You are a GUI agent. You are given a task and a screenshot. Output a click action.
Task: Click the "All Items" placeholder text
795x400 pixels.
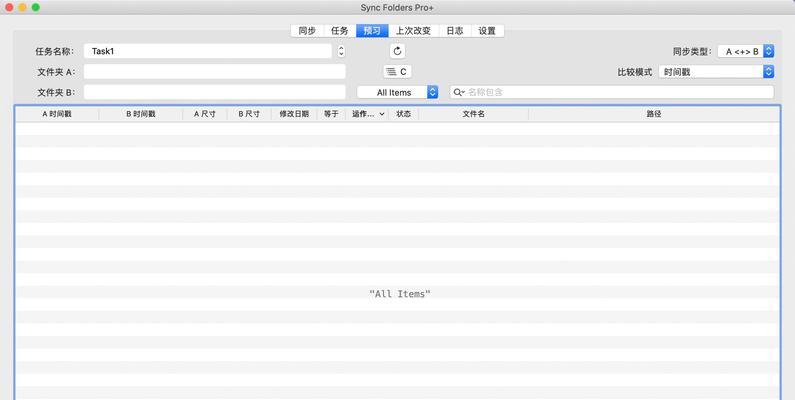(x=400, y=294)
